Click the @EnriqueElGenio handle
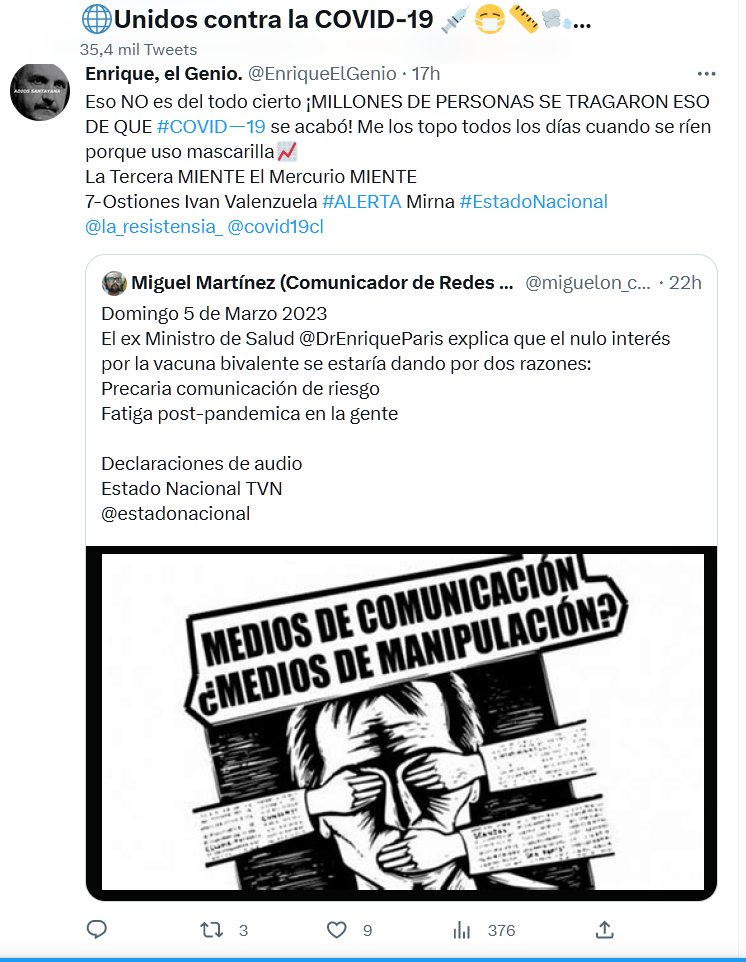This screenshot has height=962, width=746. click(x=322, y=74)
